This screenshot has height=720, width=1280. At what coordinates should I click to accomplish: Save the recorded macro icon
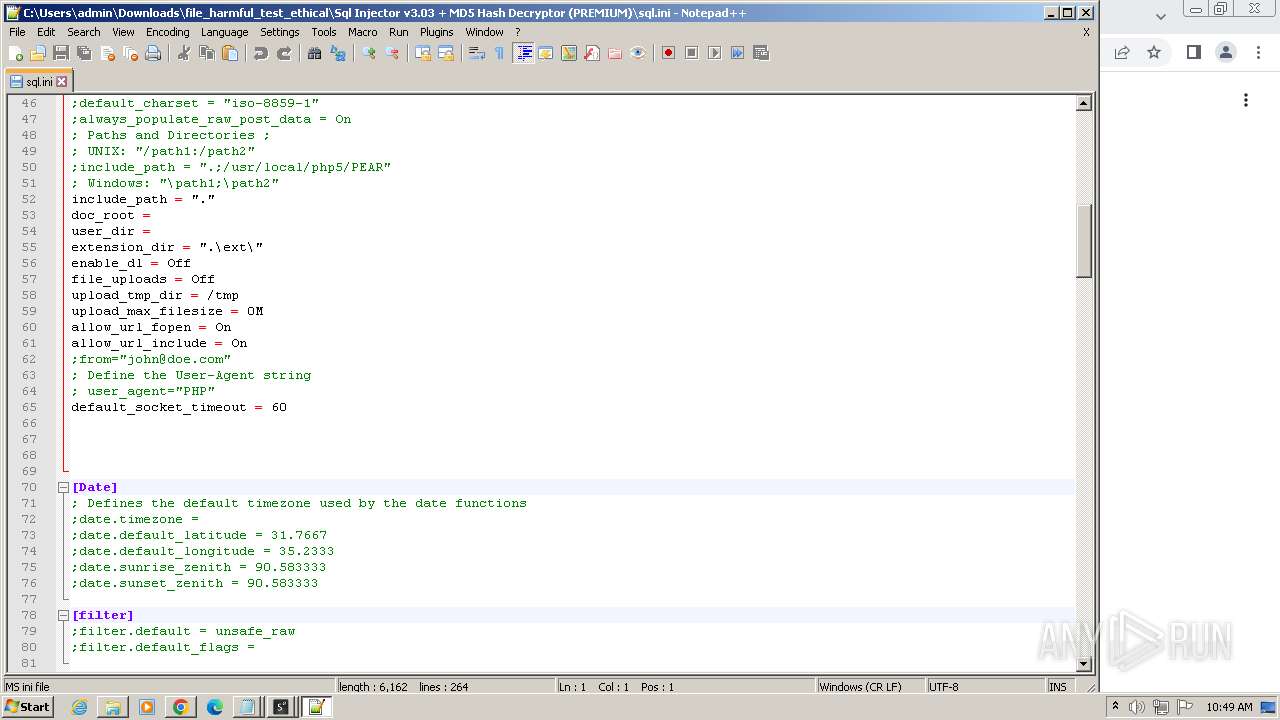tap(760, 53)
